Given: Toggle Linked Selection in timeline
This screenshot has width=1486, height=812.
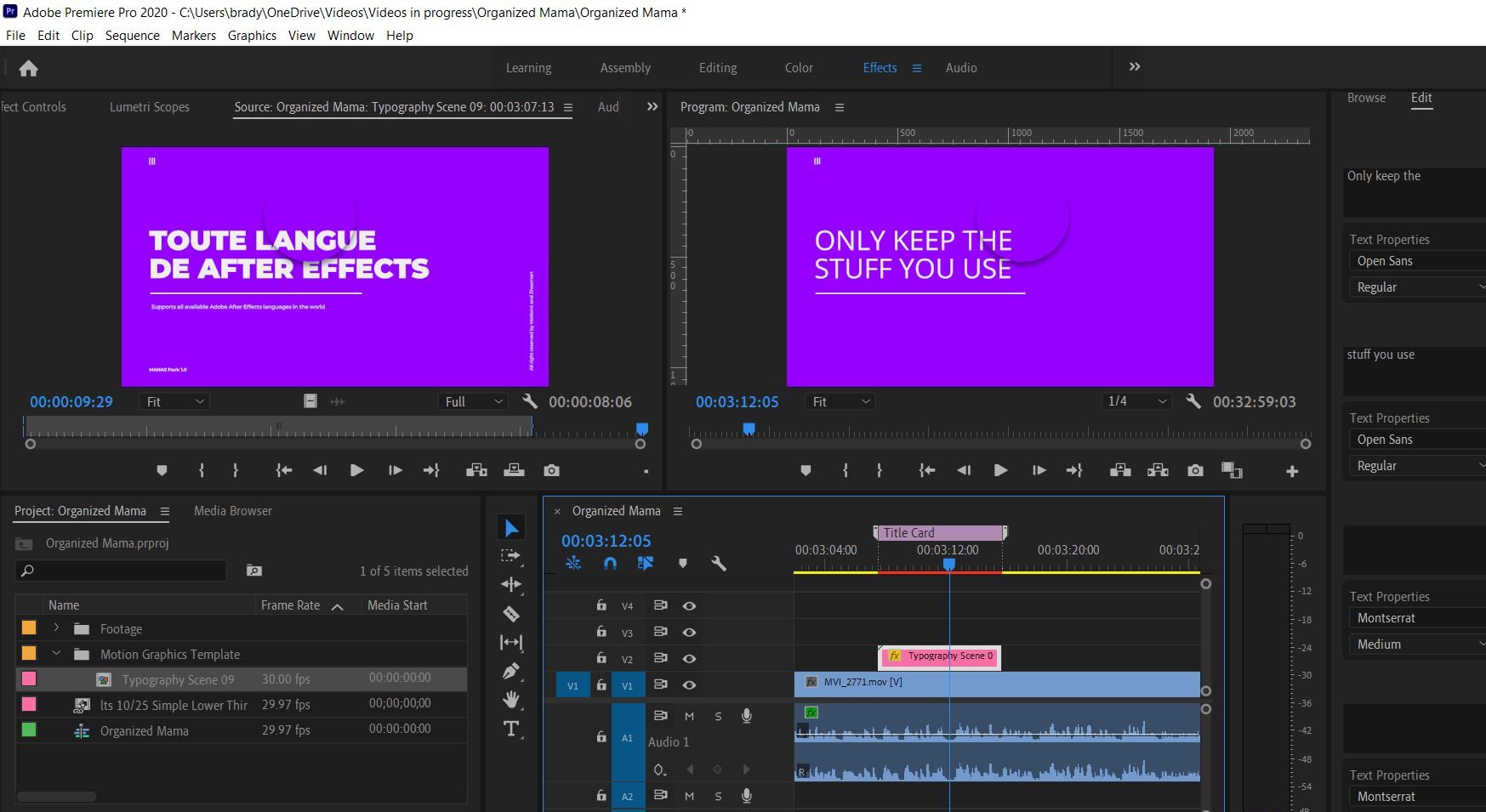Looking at the screenshot, I should click(x=646, y=563).
